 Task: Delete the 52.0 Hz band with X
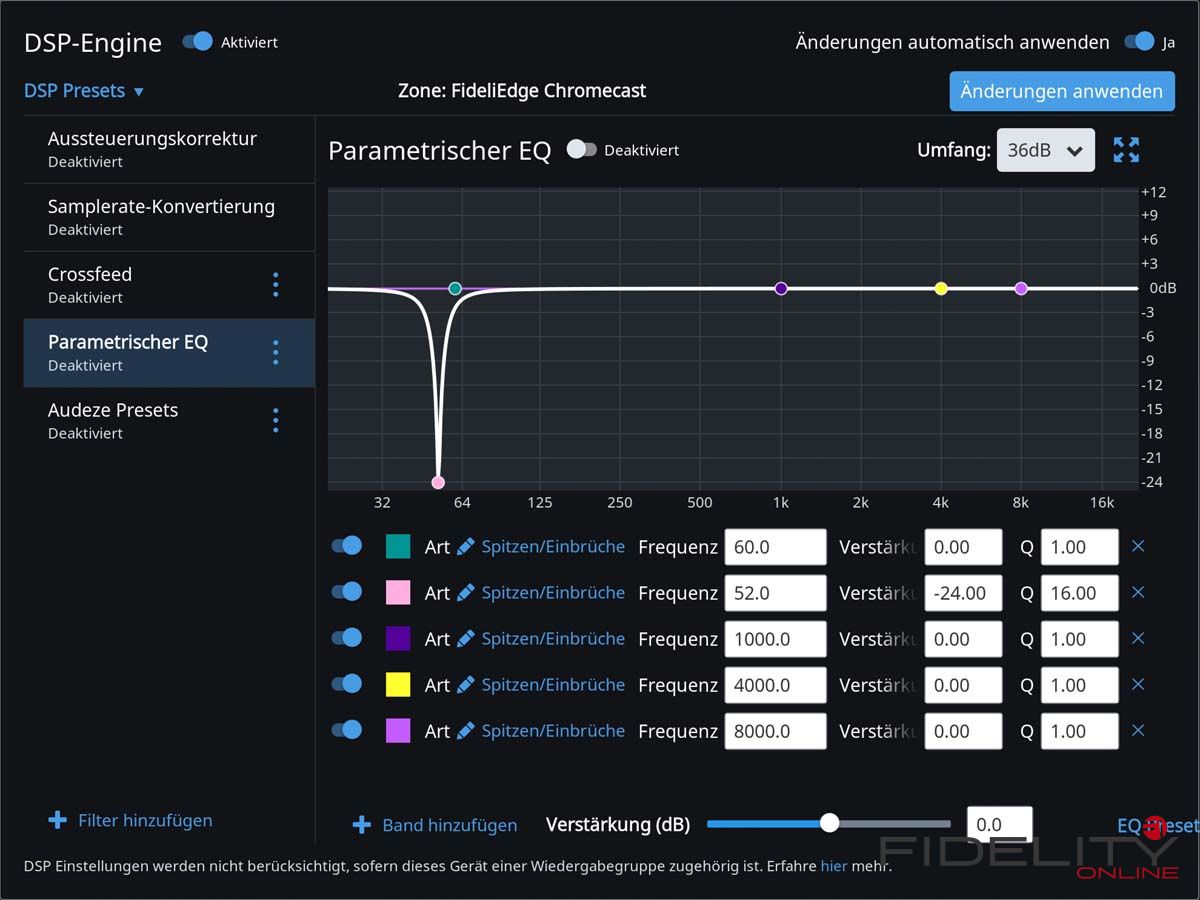coord(1137,593)
